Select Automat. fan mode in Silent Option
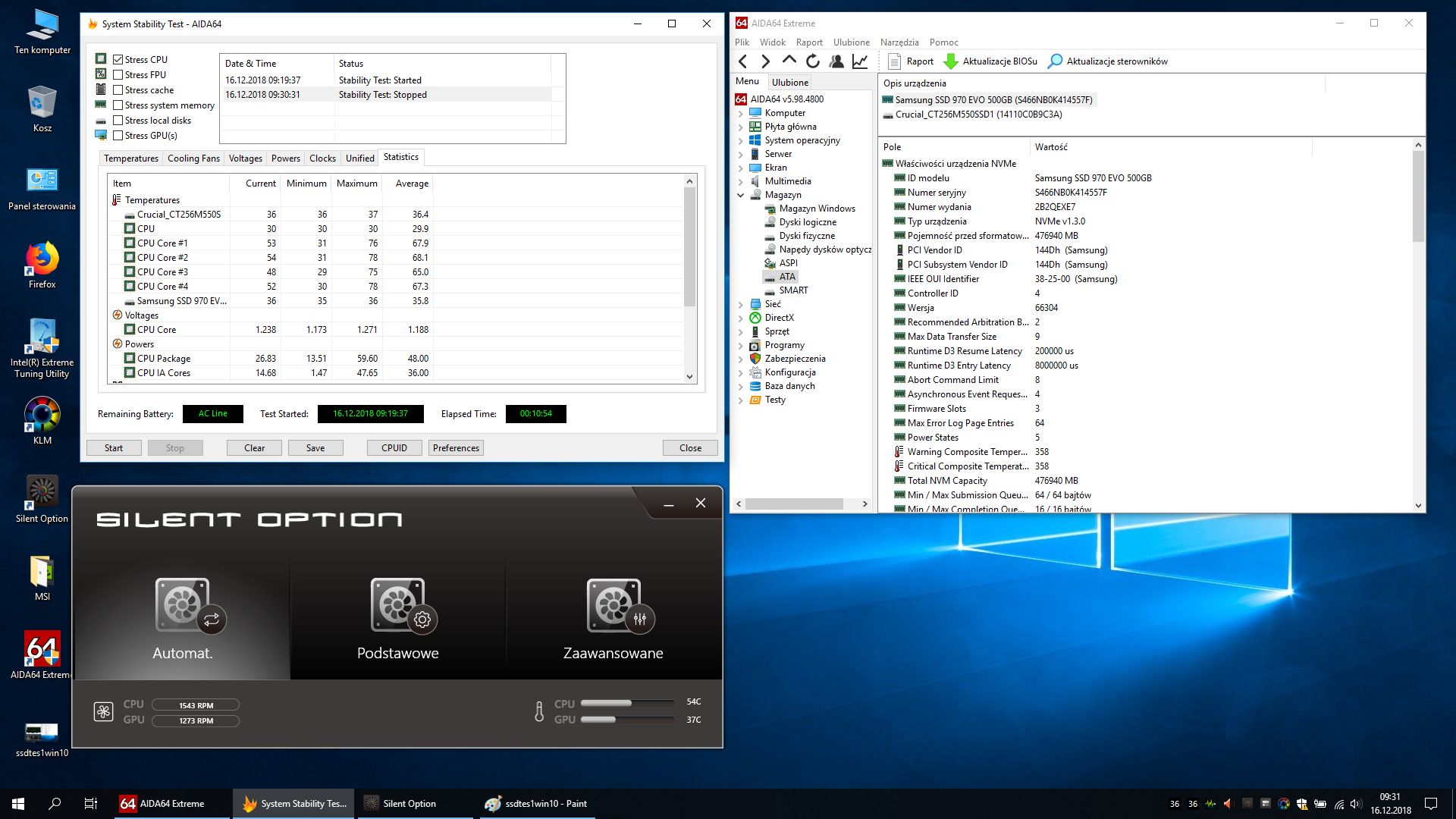The width and height of the screenshot is (1456, 819). pos(183,619)
